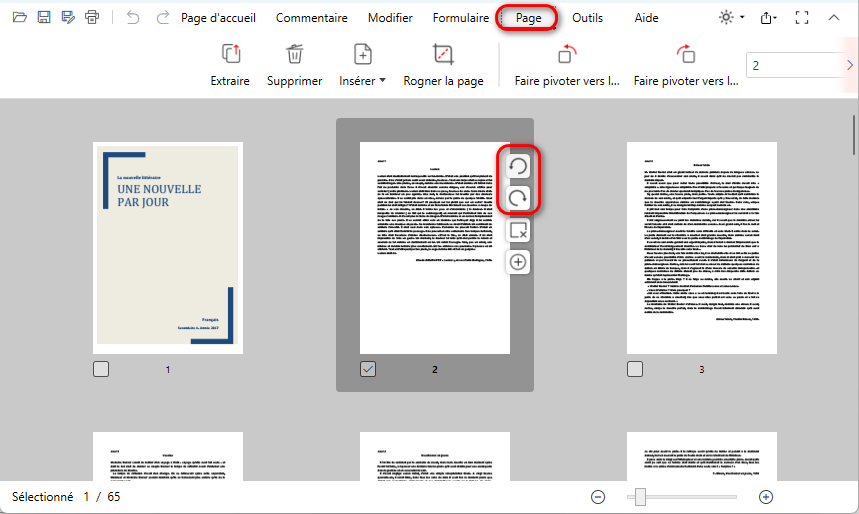Undo the last action
Screen dimensions: 859x514
click(133, 18)
